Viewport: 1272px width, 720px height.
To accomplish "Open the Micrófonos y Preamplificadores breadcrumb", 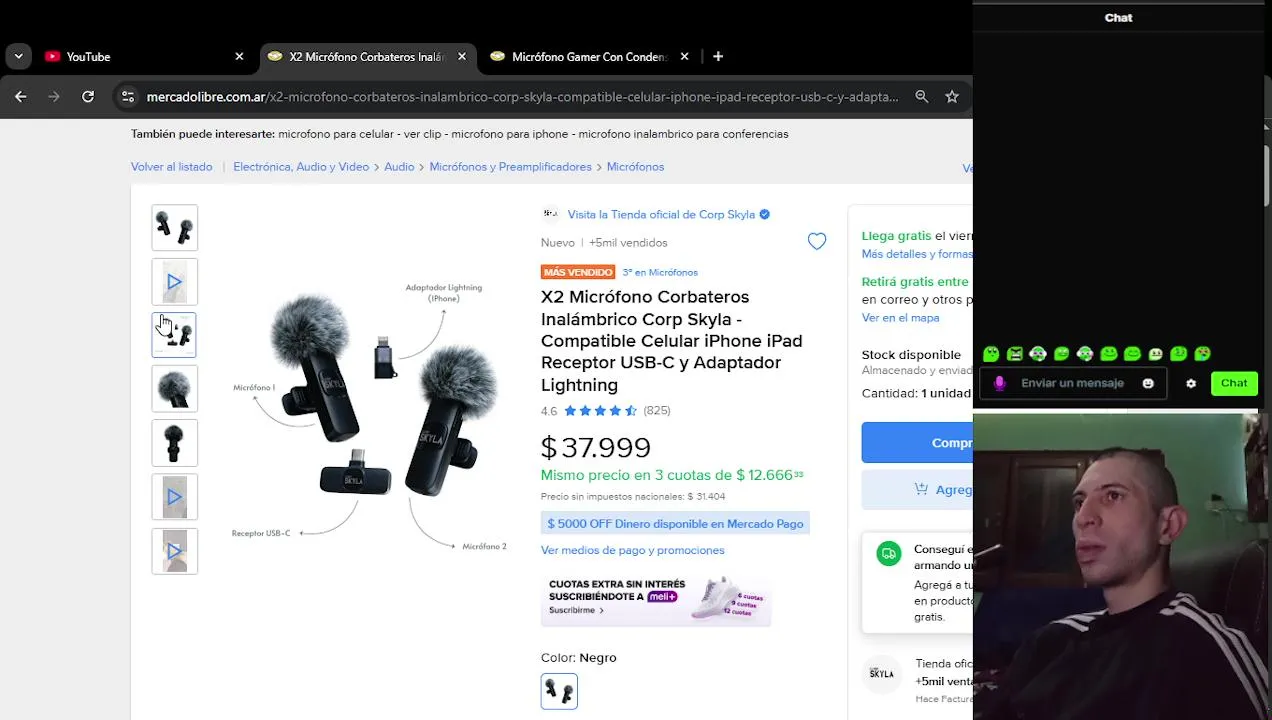I will 510,167.
